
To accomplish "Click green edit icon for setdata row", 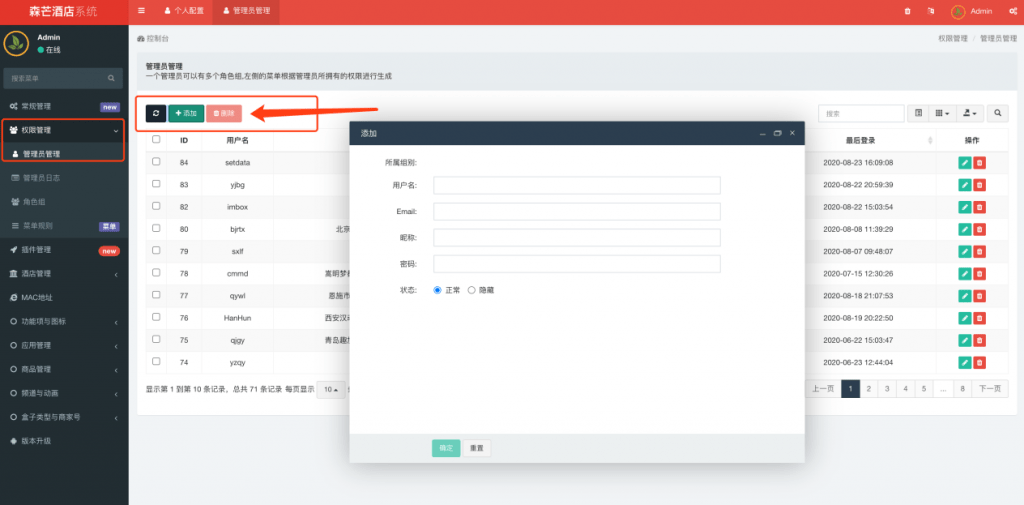I will [x=964, y=162].
